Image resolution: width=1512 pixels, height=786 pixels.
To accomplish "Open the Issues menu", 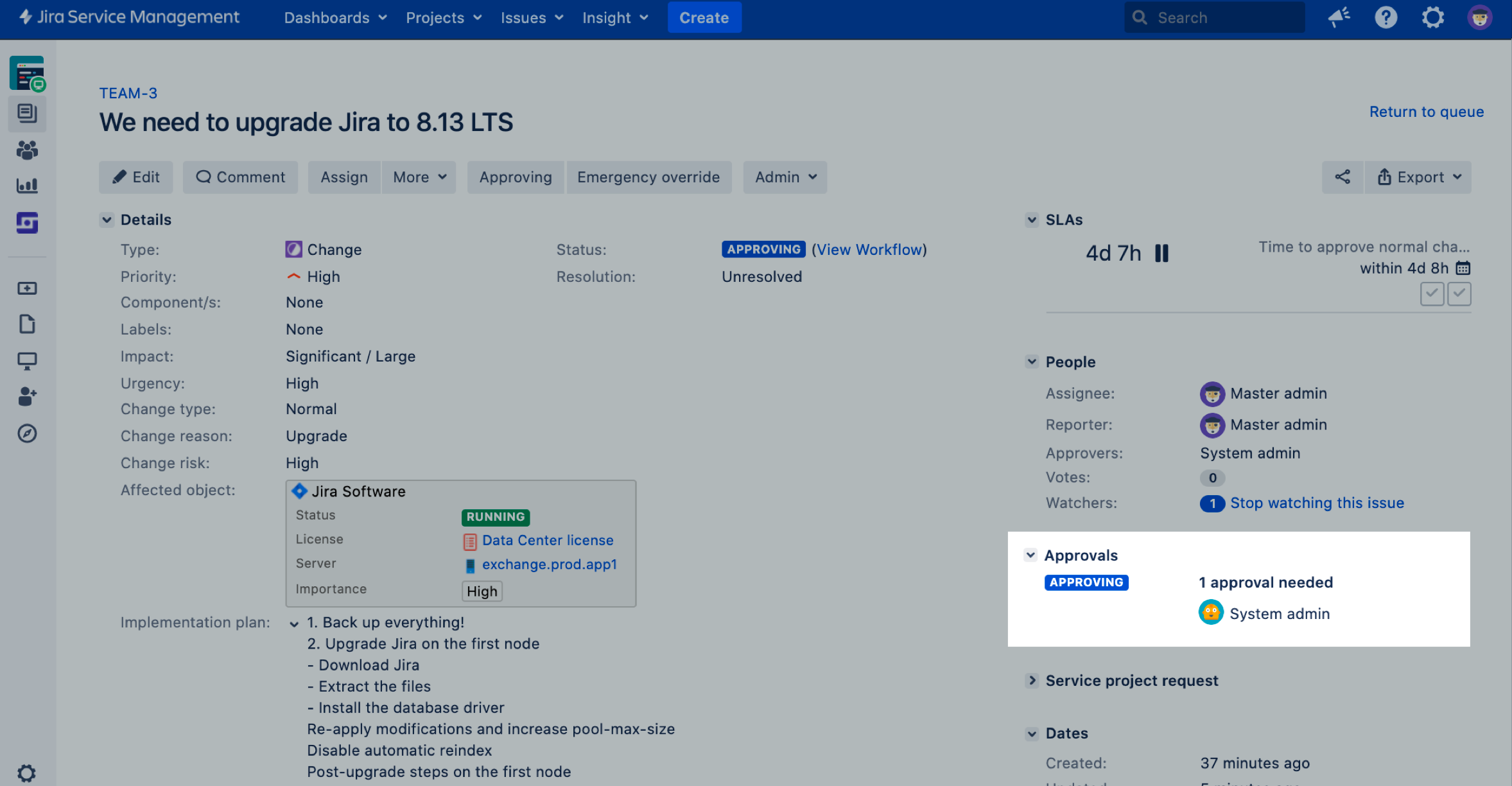I will click(532, 17).
